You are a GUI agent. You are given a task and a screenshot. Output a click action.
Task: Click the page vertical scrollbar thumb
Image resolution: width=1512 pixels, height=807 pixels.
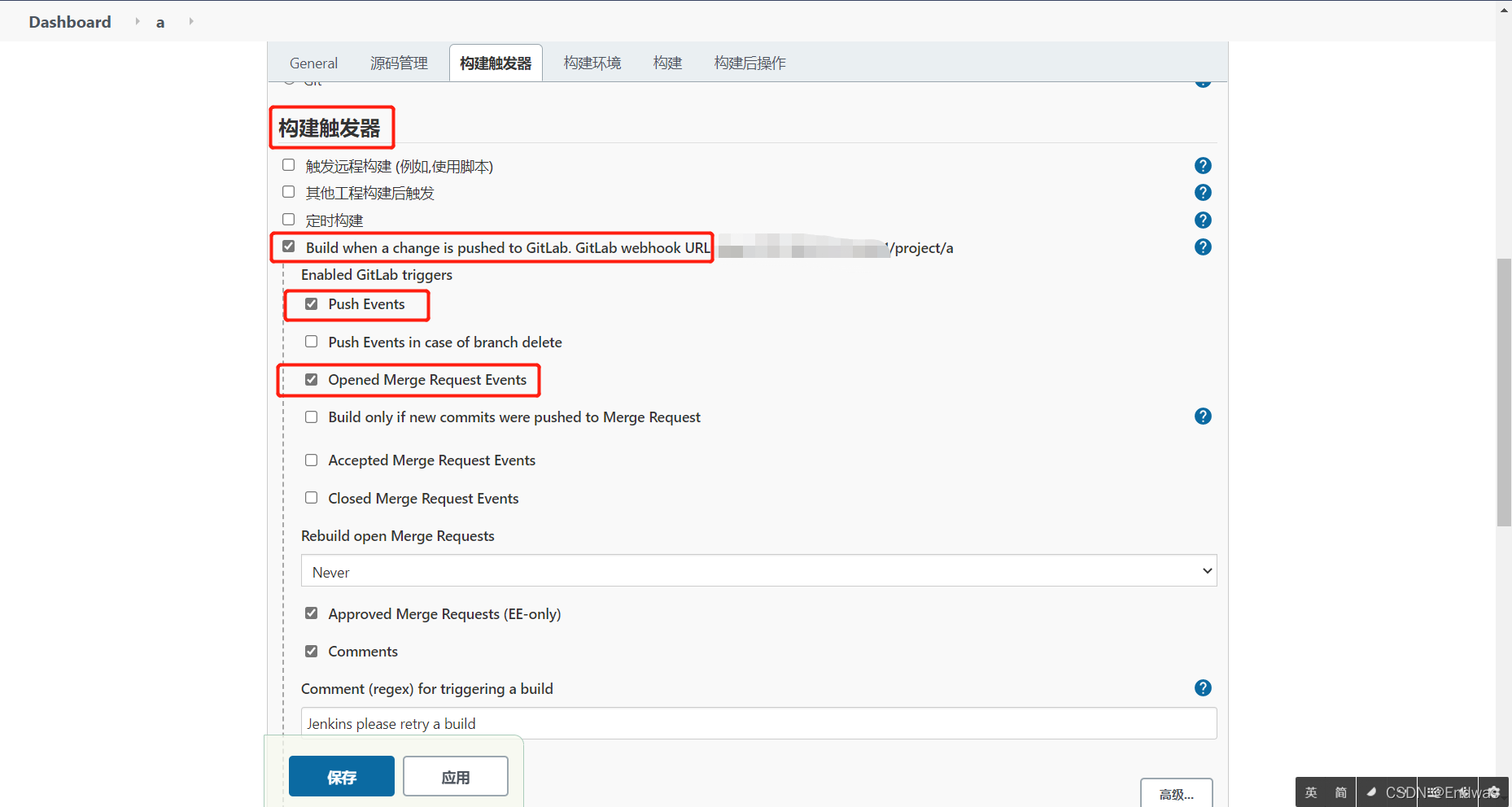pyautogui.click(x=1504, y=392)
